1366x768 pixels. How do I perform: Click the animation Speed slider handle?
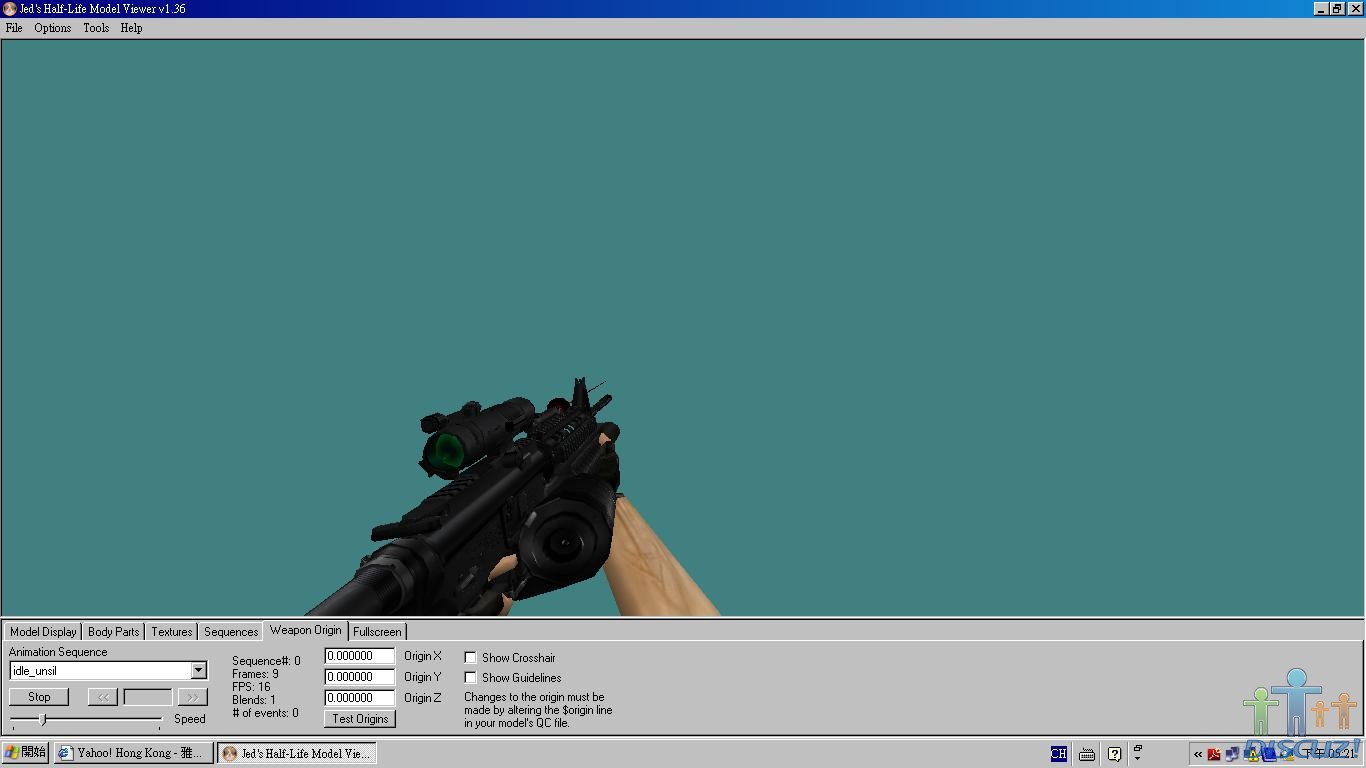[x=42, y=720]
